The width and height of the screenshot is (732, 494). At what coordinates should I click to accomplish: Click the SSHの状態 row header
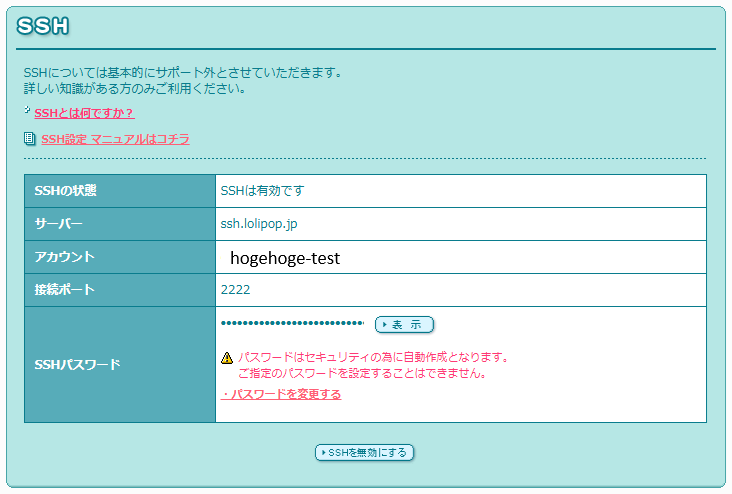tap(65, 191)
